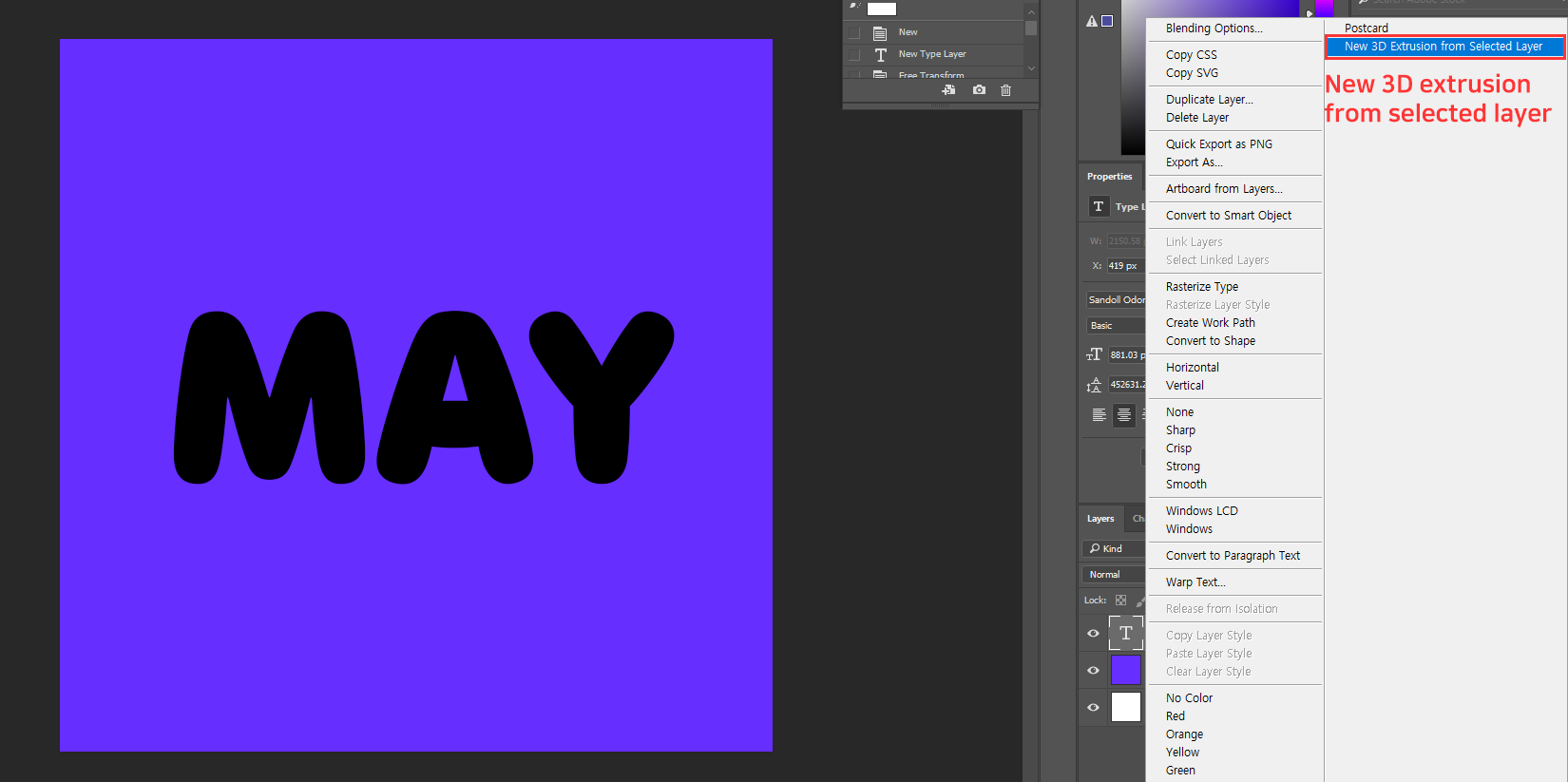Choose Copy CSS menu entry
This screenshot has width=1568, height=782.
coord(1192,55)
